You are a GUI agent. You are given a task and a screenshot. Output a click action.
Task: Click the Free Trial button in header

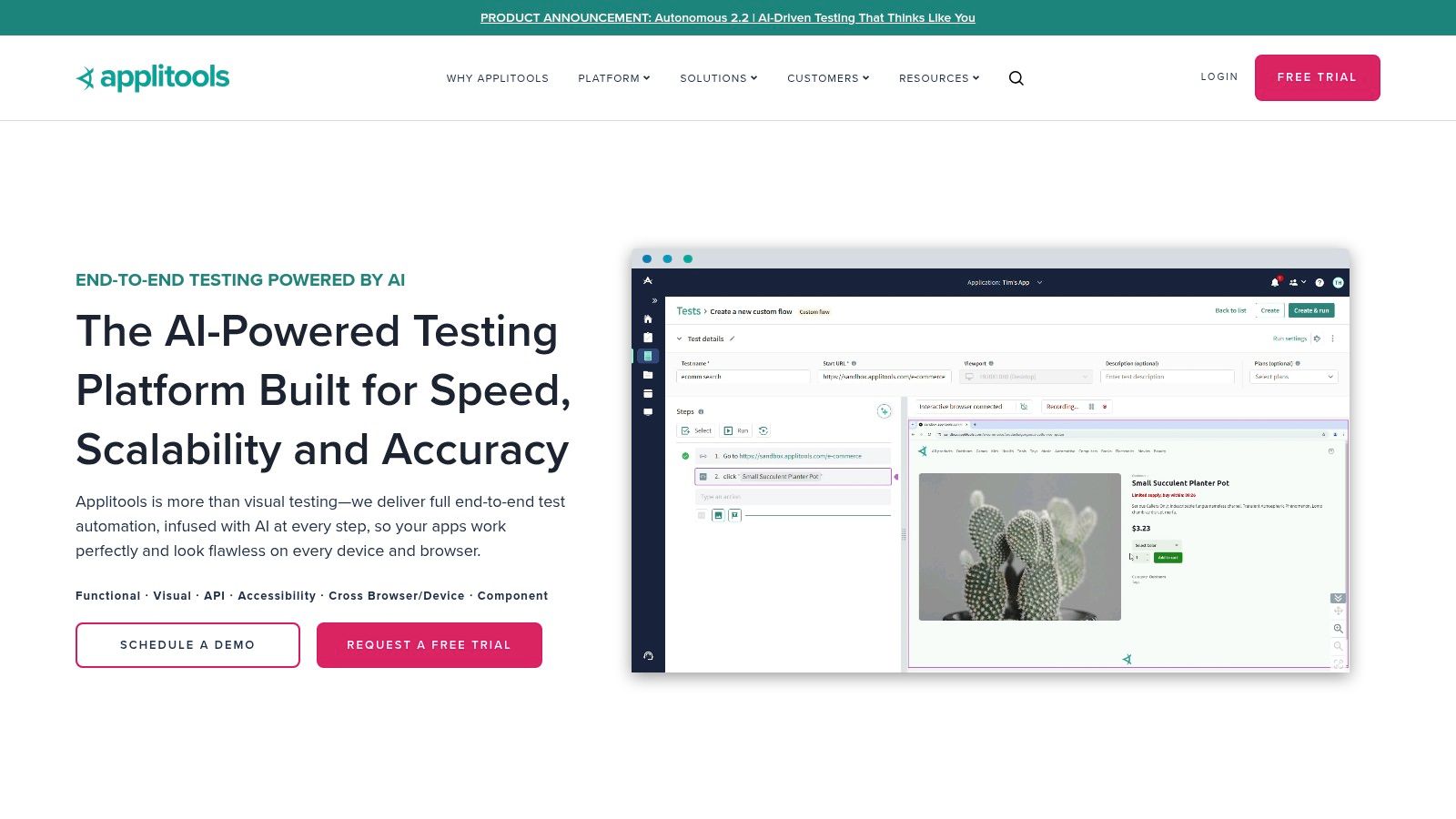(x=1317, y=77)
